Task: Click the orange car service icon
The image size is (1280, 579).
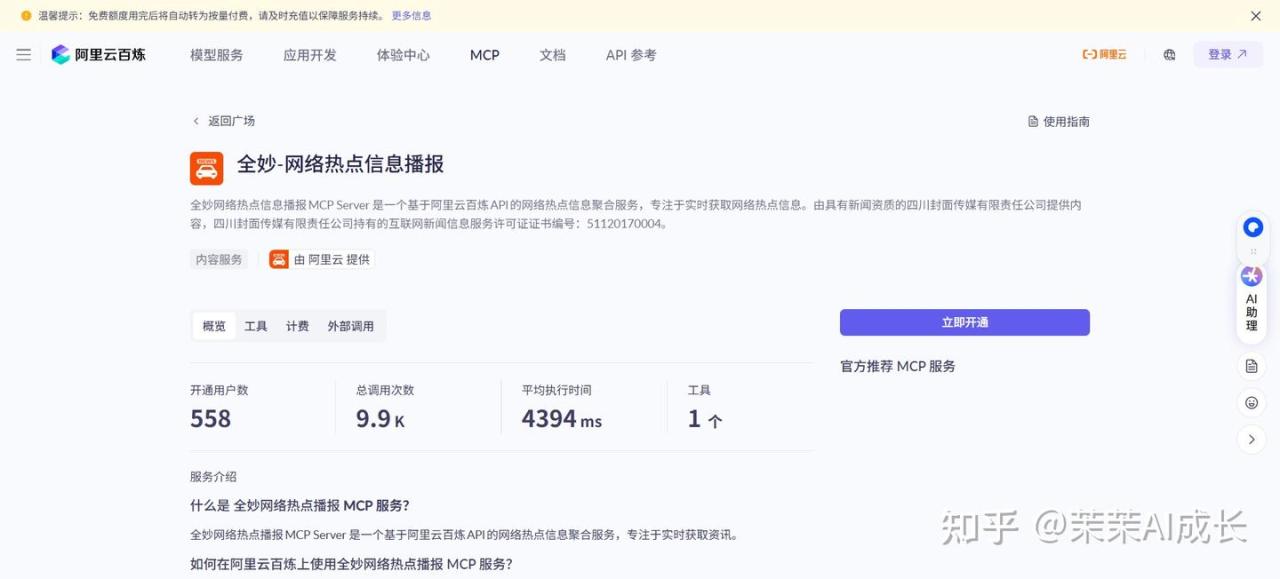Action: (x=207, y=168)
